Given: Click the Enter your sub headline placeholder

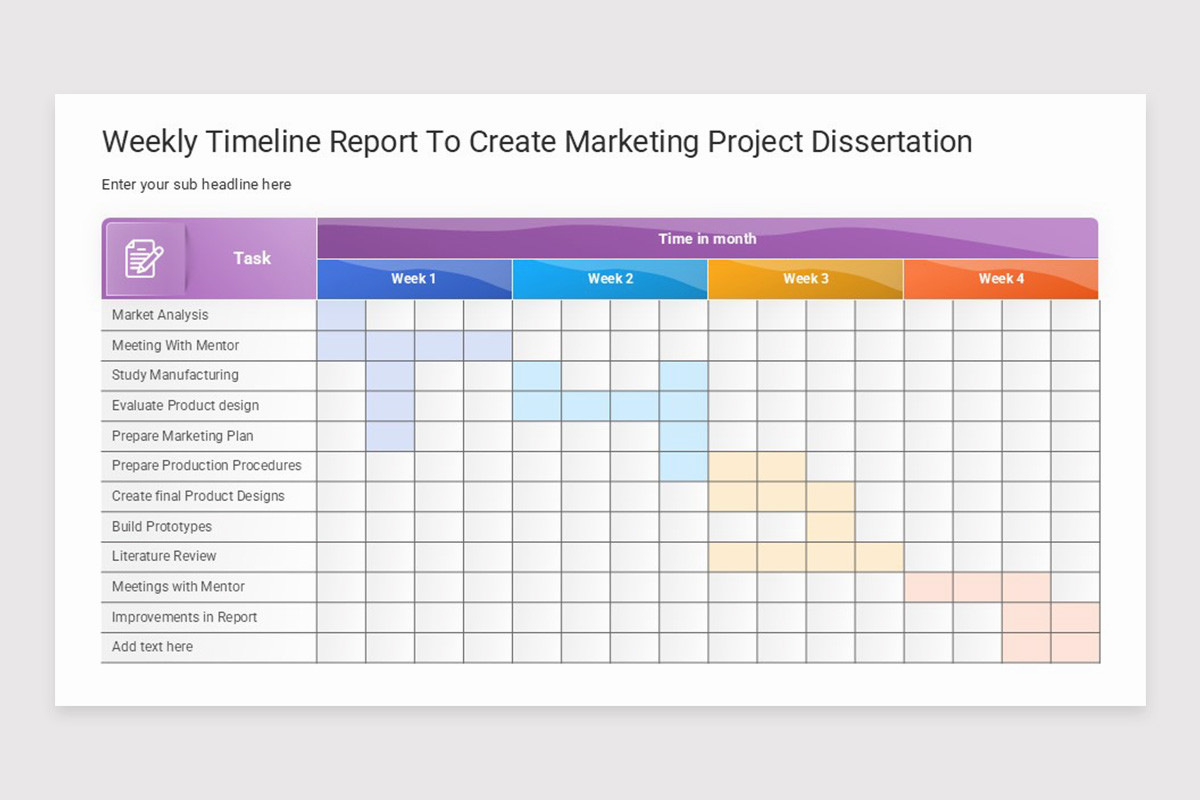Looking at the screenshot, I should pos(196,184).
